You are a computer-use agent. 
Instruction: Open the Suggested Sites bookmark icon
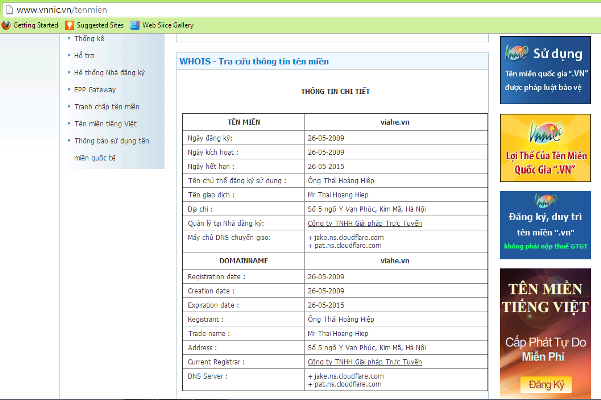point(72,25)
